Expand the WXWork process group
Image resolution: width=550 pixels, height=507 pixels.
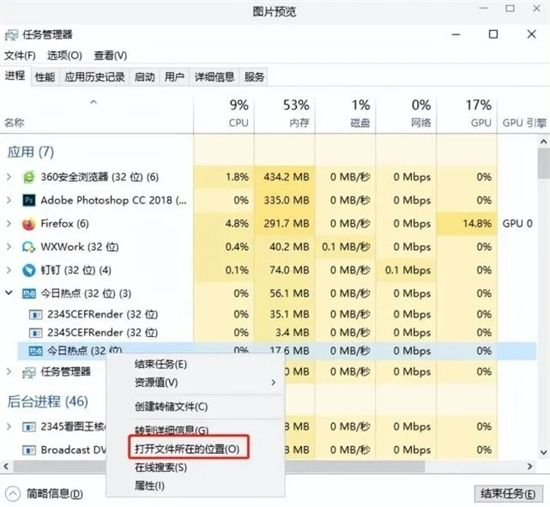tap(9, 247)
